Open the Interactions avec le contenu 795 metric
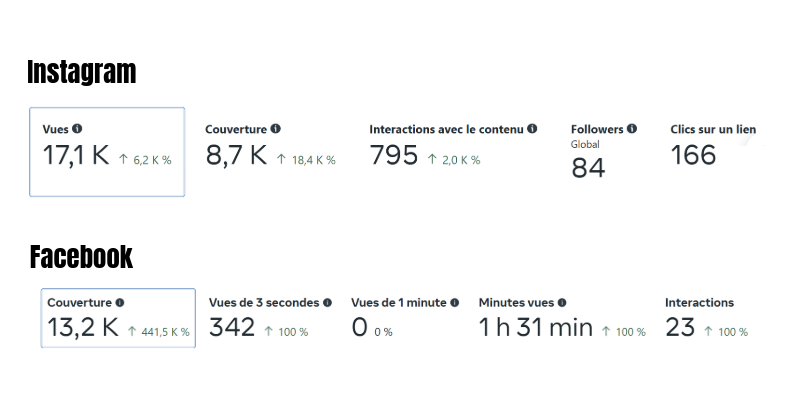Screen dimensions: 800x400 (x=453, y=145)
